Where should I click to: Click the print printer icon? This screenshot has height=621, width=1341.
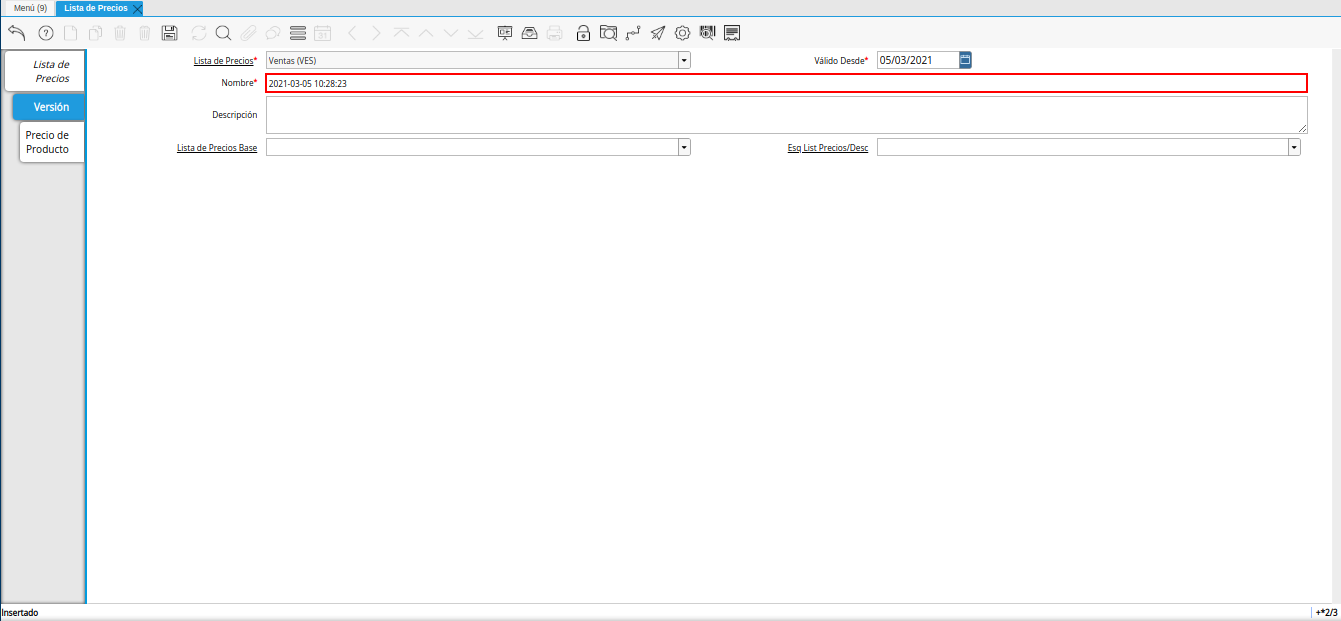[554, 33]
